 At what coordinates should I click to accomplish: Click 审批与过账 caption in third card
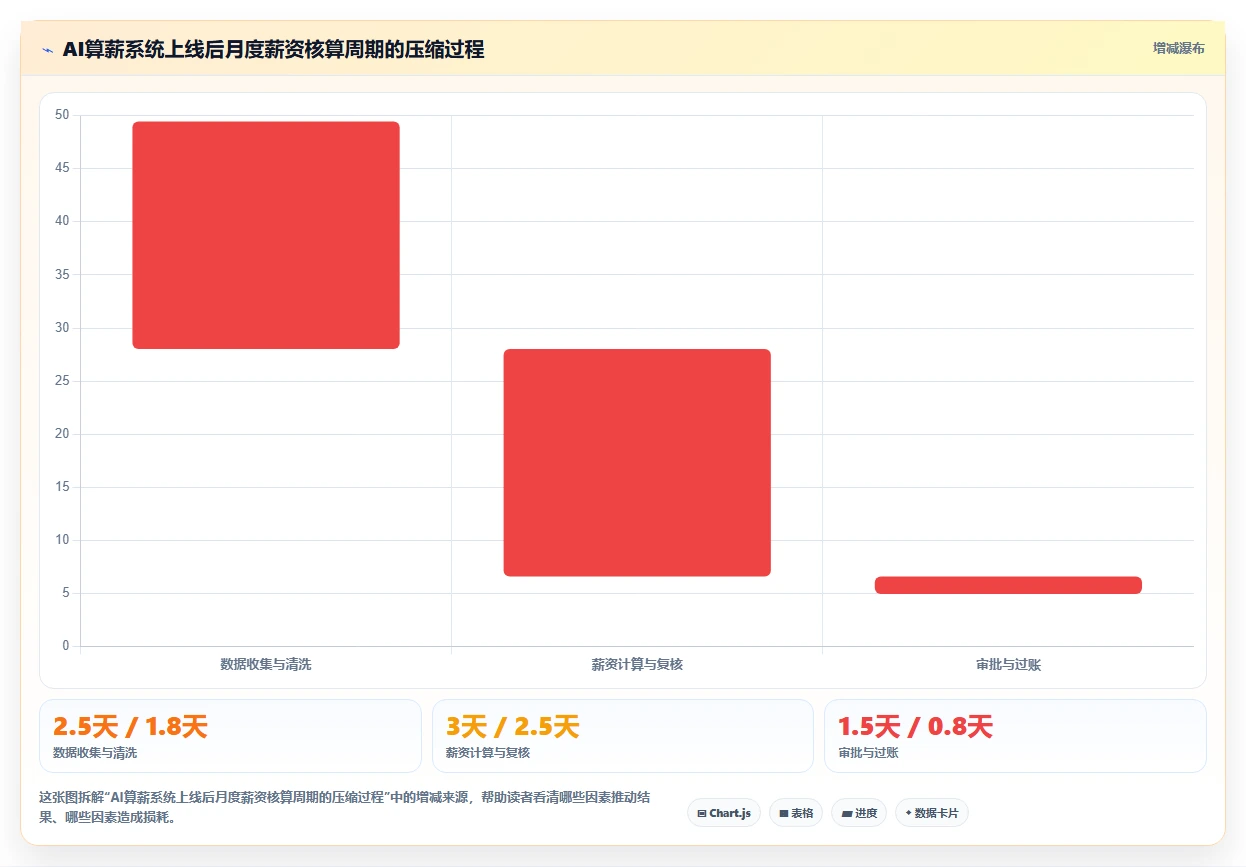click(868, 753)
